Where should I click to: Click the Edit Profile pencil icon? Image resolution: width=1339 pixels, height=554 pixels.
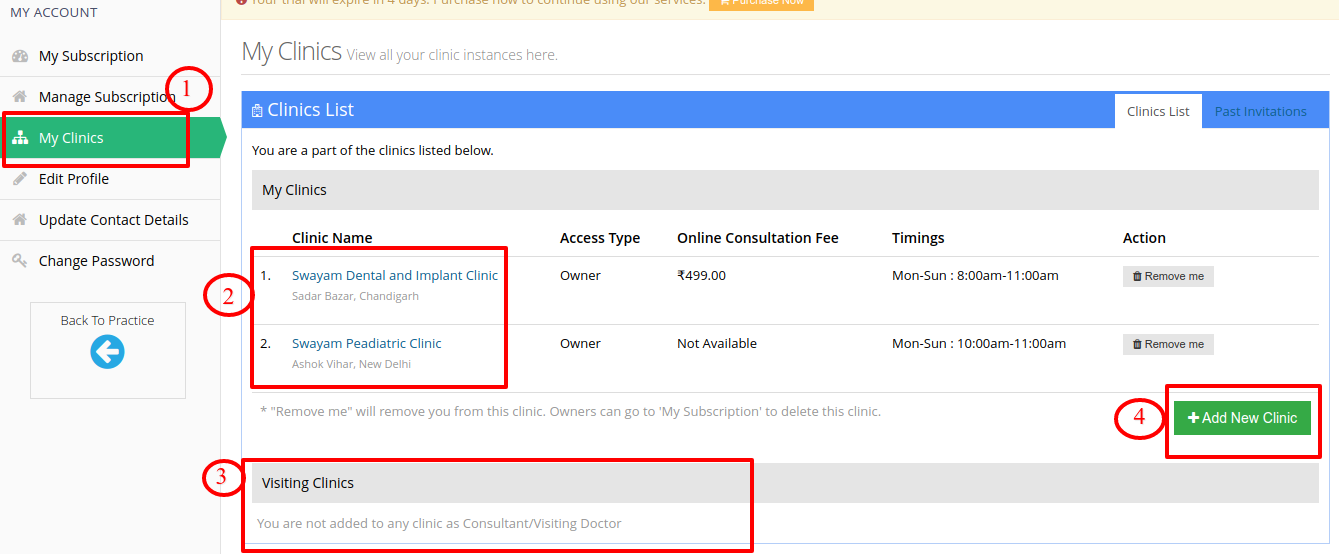click(x=20, y=179)
